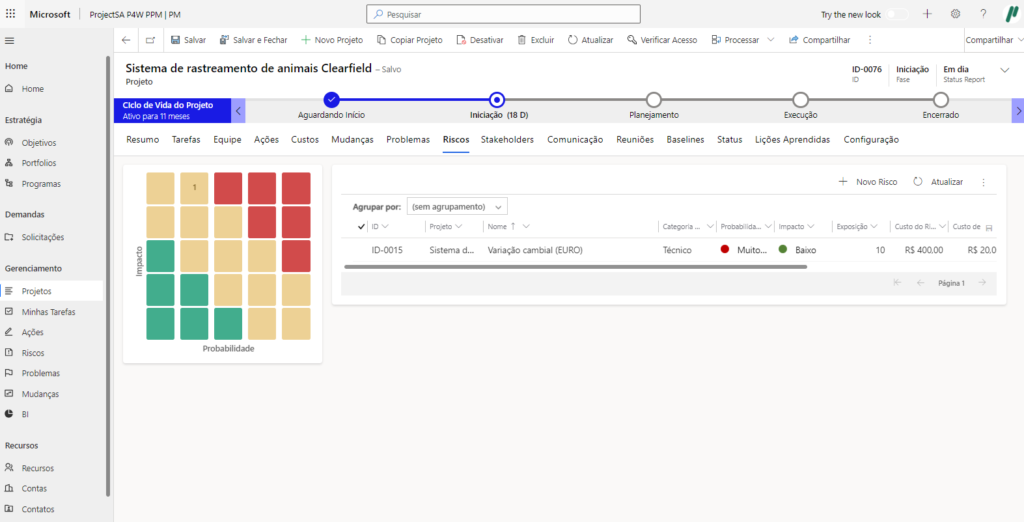This screenshot has height=522, width=1024.
Task: Click Excluir to delete project
Action: click(536, 40)
